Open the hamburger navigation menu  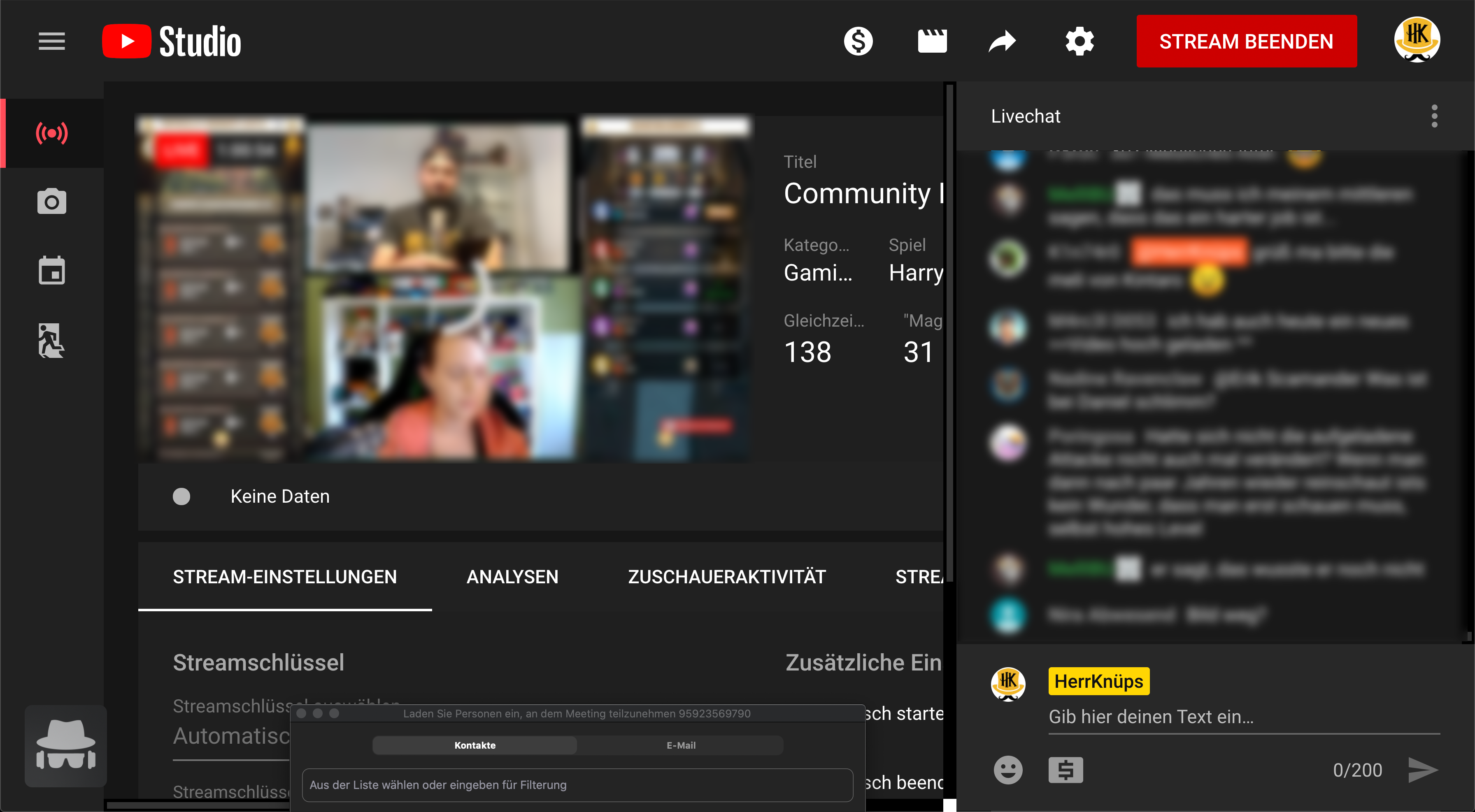51,41
